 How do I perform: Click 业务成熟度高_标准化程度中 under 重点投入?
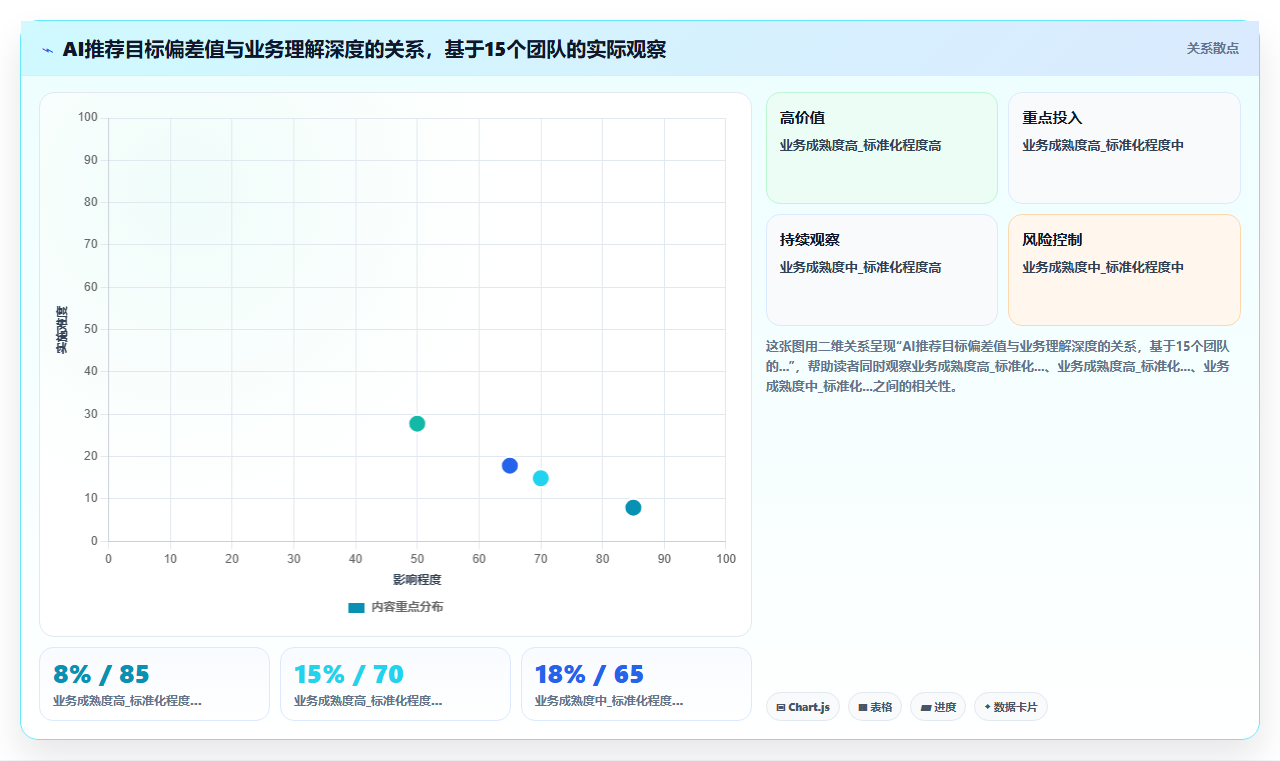pos(1103,145)
